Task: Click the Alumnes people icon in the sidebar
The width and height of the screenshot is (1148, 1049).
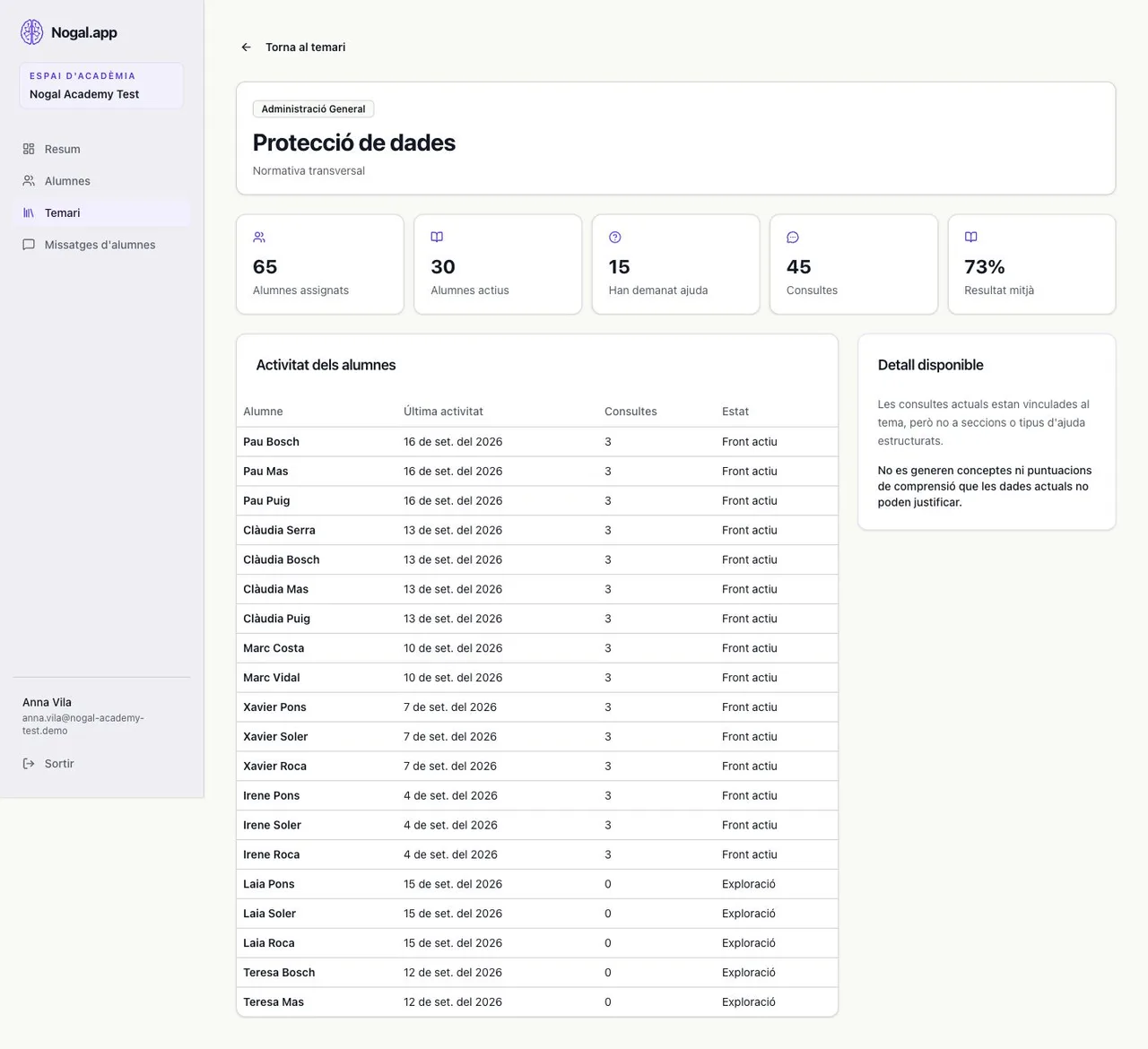Action: coord(29,181)
